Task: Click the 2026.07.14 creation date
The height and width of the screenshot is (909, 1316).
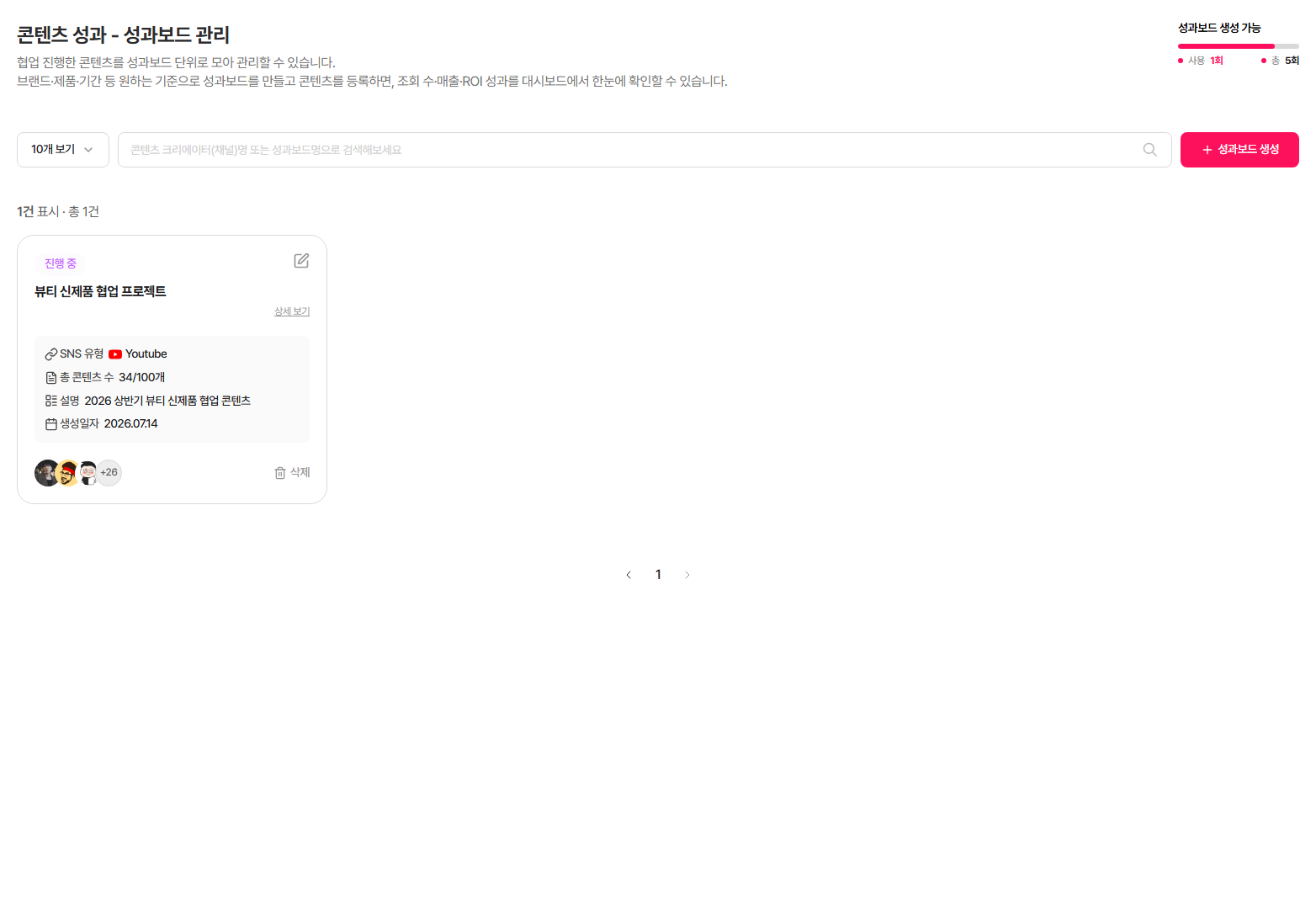Action: pyautogui.click(x=131, y=424)
